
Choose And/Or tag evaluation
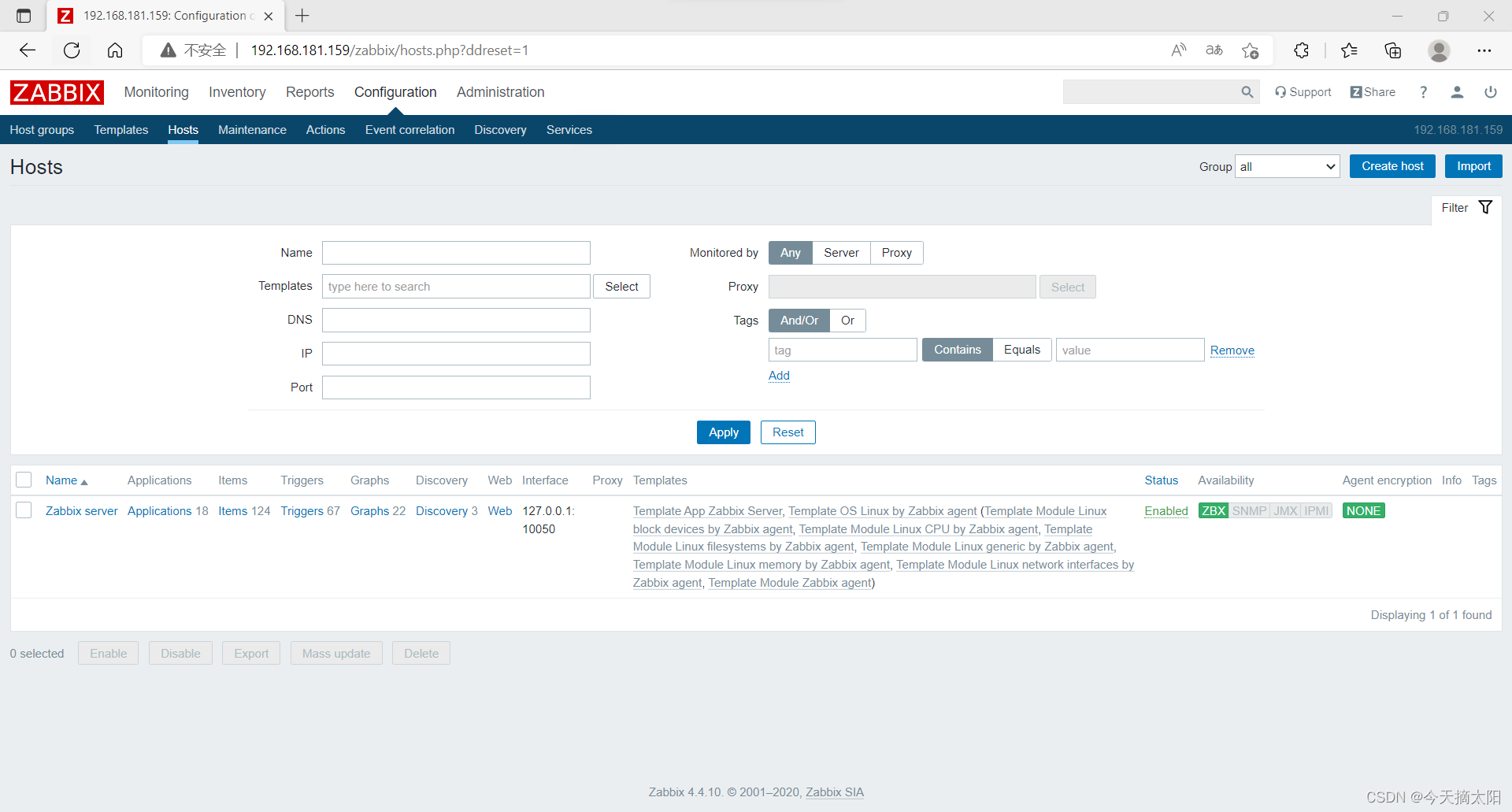[799, 321]
